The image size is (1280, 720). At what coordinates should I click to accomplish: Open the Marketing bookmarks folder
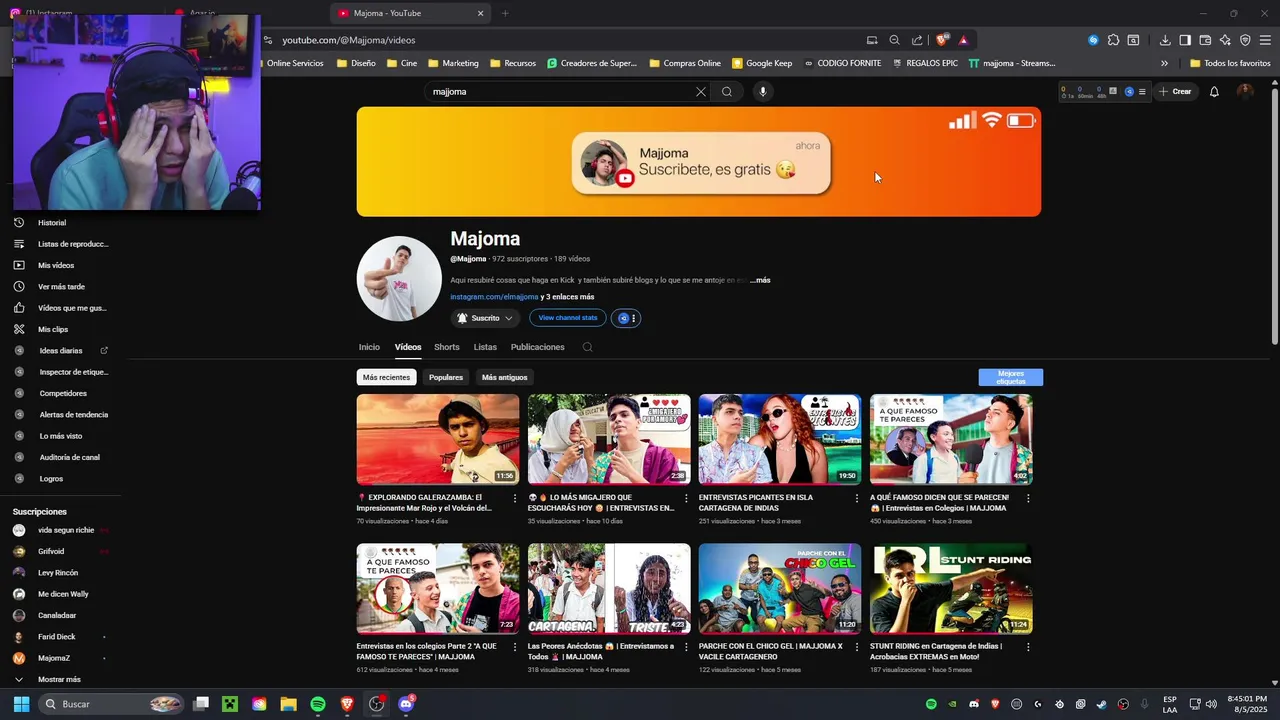click(453, 63)
